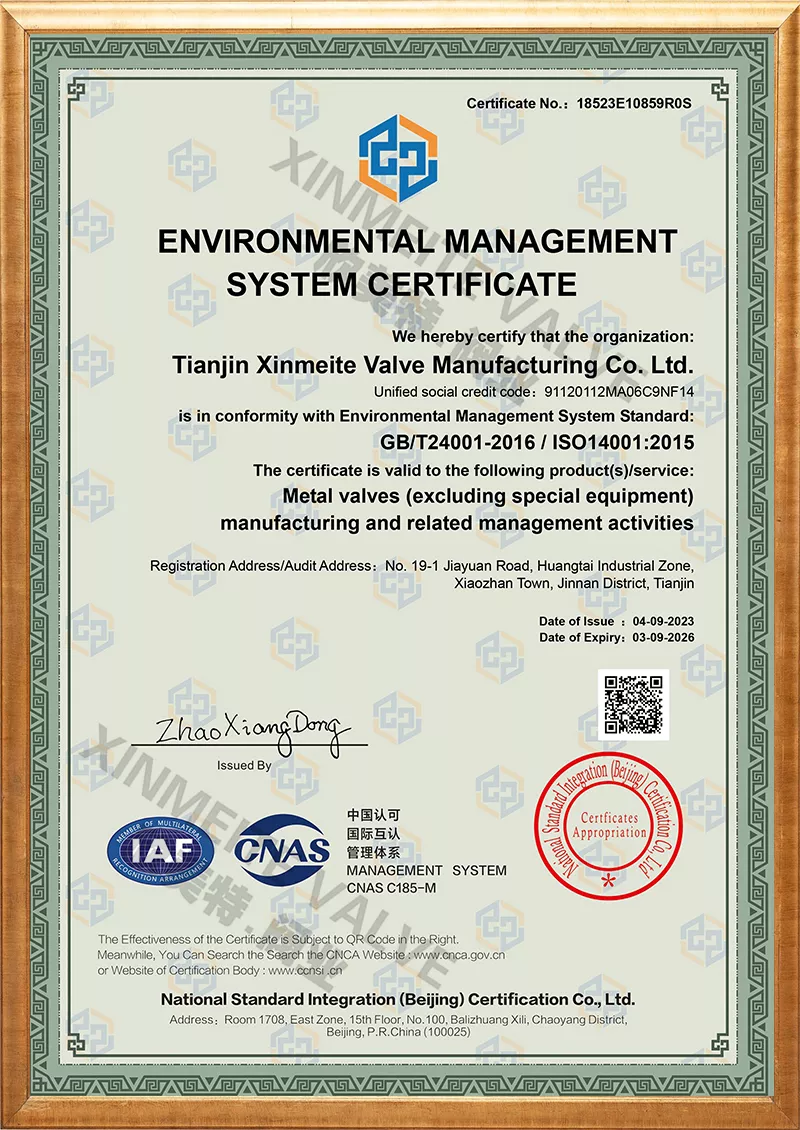Viewport: 800px width, 1130px height.
Task: Click "manufacturing and related management activities" line
Action: (x=457, y=523)
